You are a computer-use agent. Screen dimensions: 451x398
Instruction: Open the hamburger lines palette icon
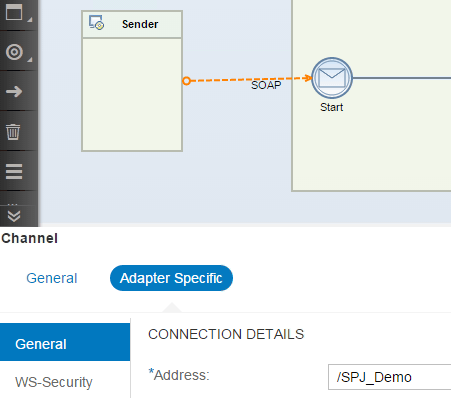[x=14, y=171]
